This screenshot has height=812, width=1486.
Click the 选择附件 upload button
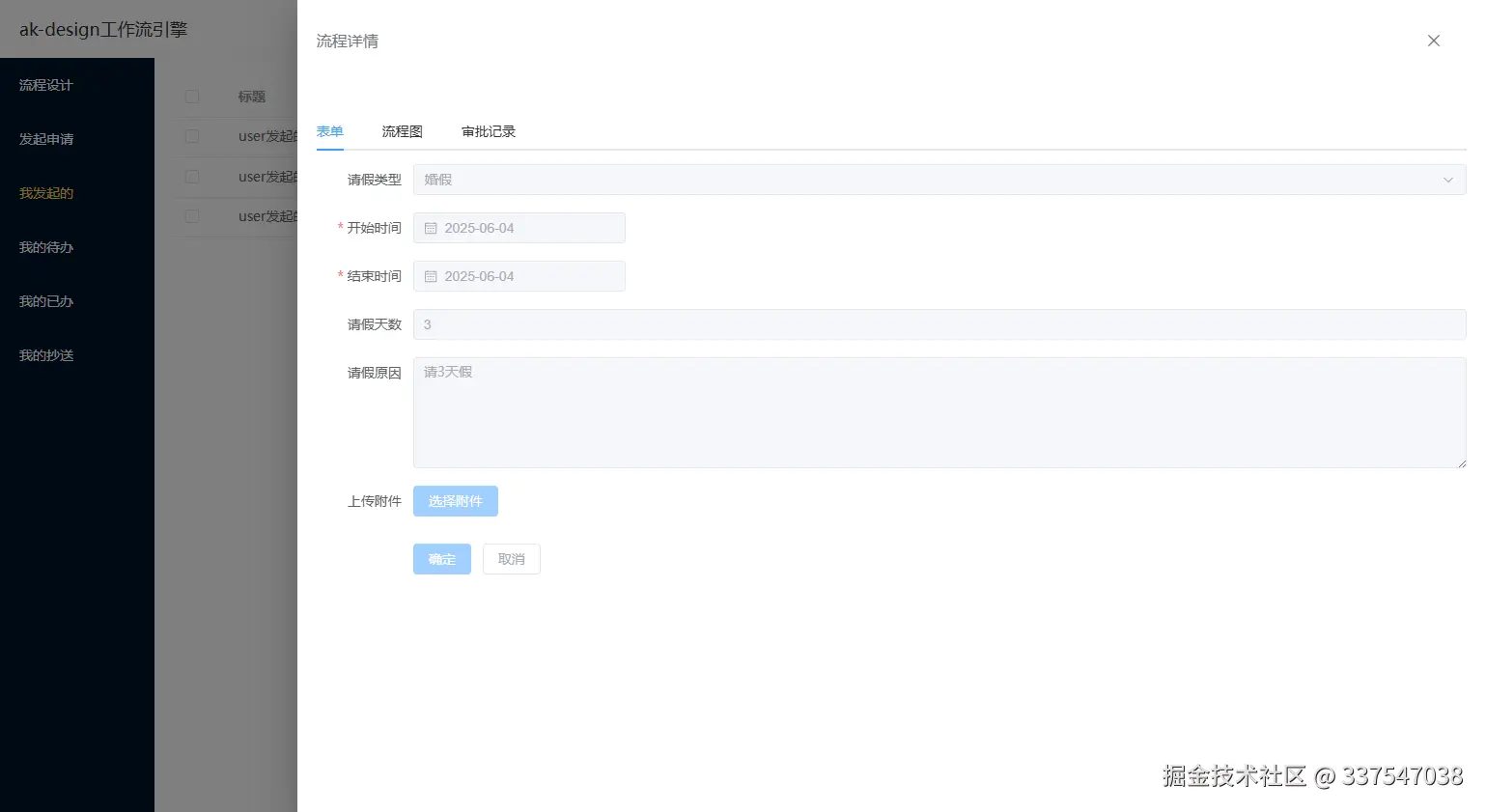[x=455, y=500]
